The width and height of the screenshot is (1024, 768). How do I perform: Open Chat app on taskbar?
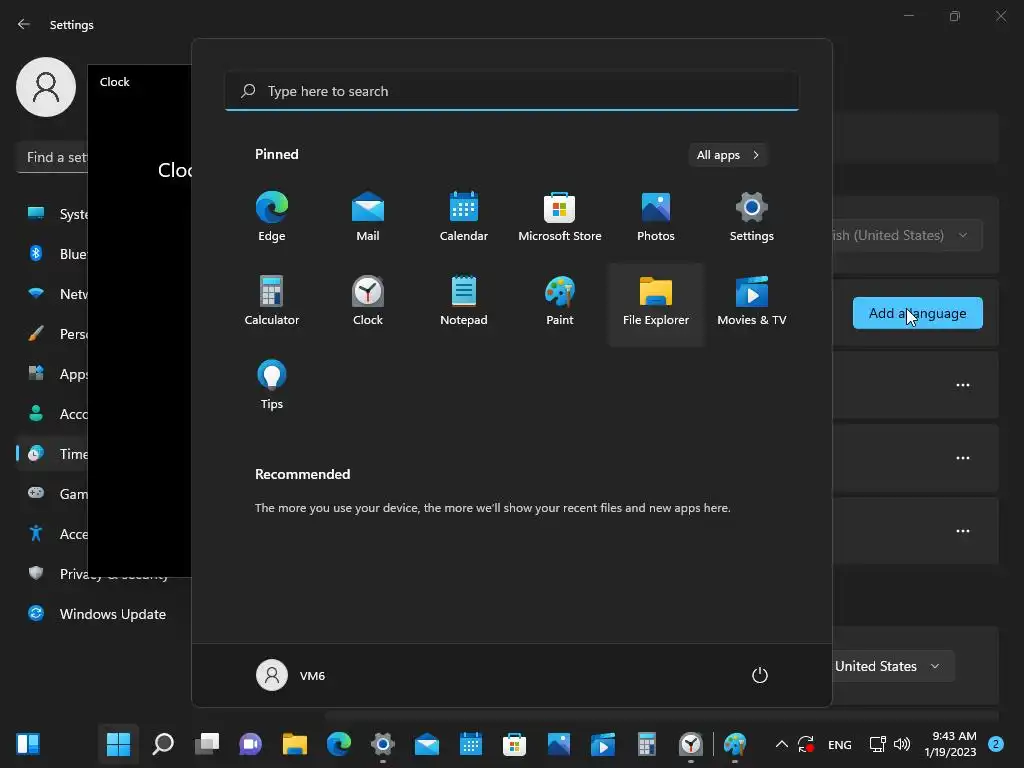251,744
